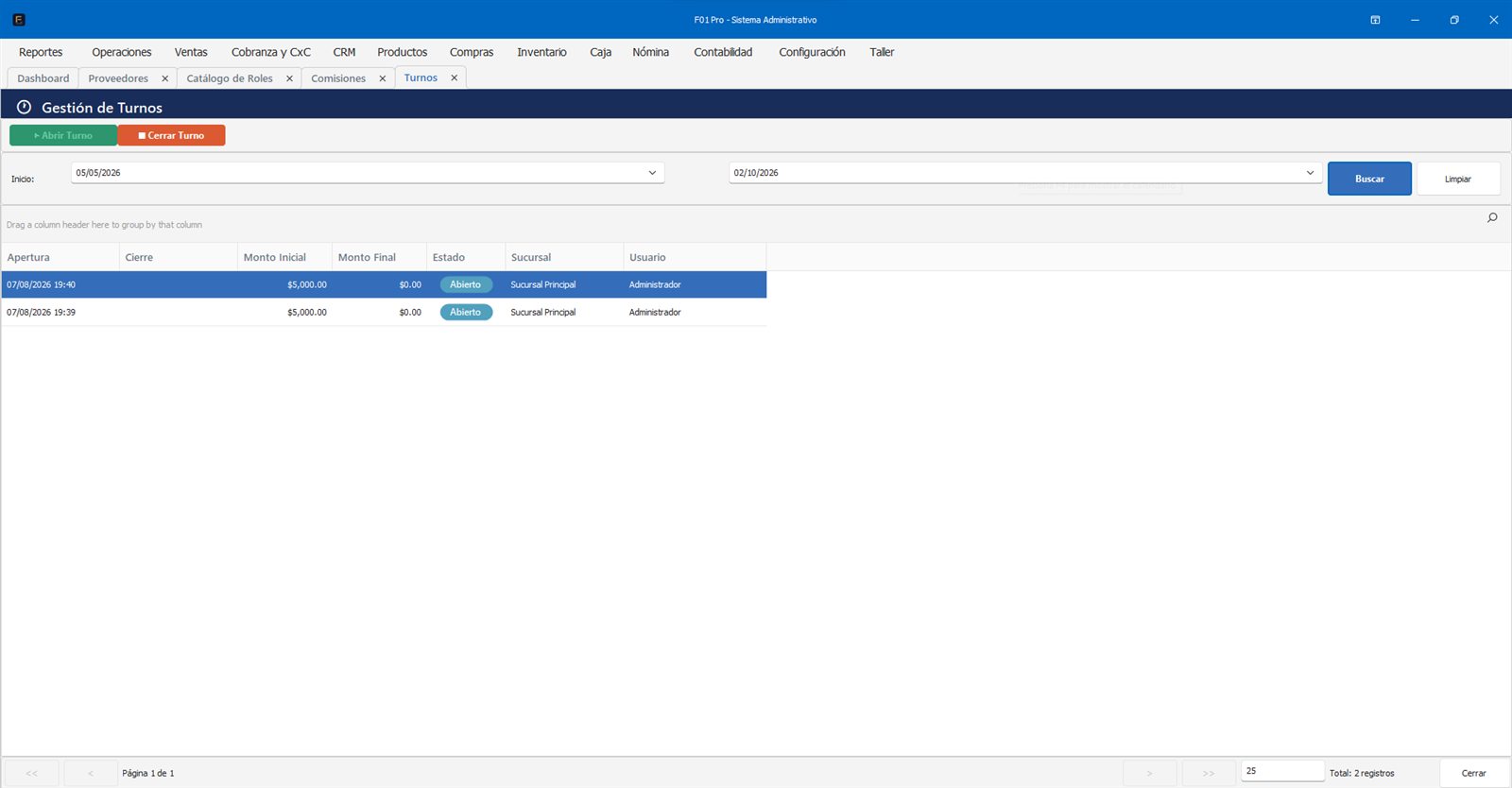Click the Cerrar Turno button
The height and width of the screenshot is (788, 1512).
[x=171, y=135]
